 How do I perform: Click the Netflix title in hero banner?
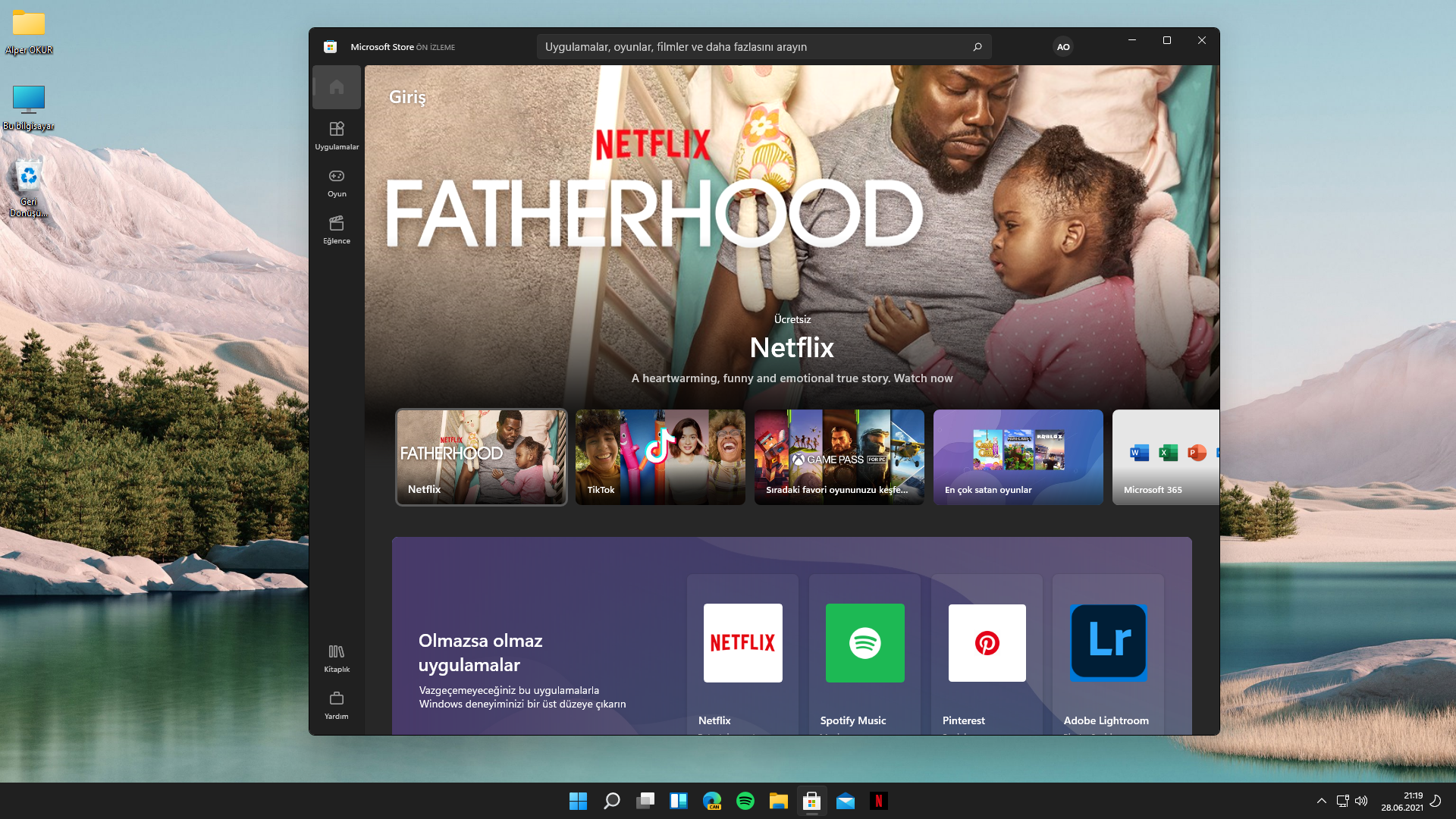[x=792, y=348]
